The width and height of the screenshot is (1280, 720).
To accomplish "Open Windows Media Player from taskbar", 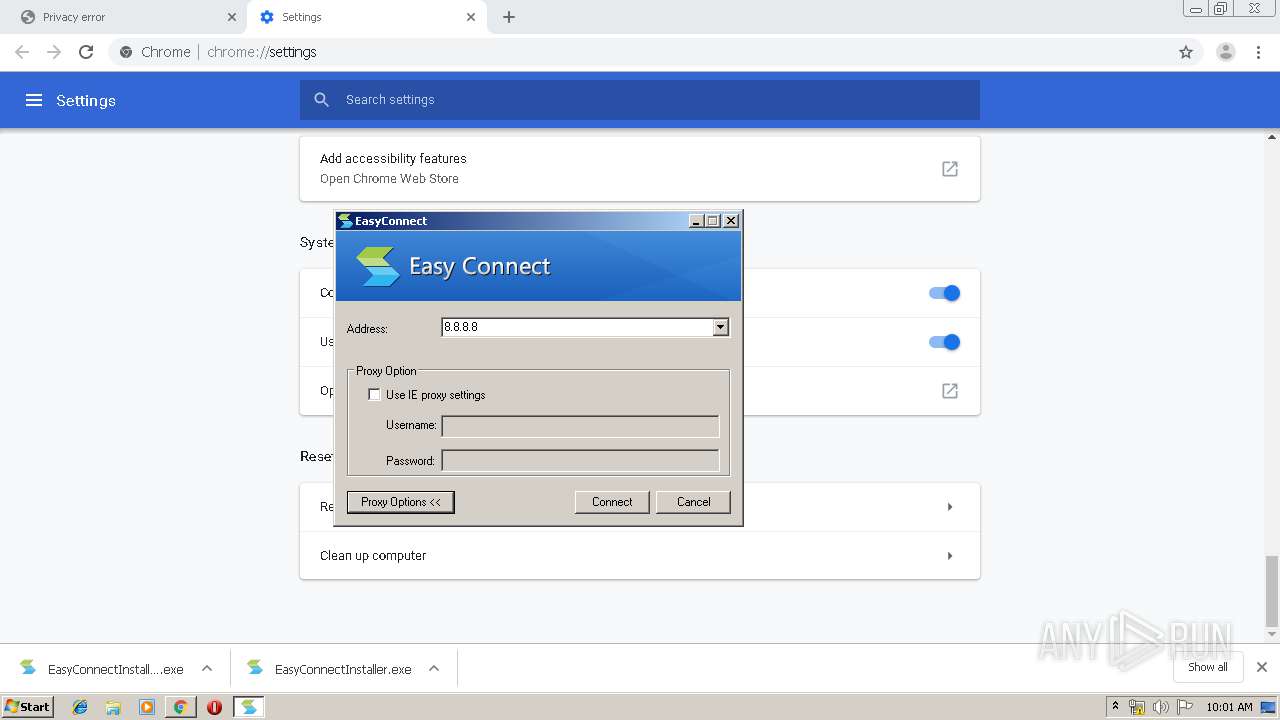I will pos(147,707).
